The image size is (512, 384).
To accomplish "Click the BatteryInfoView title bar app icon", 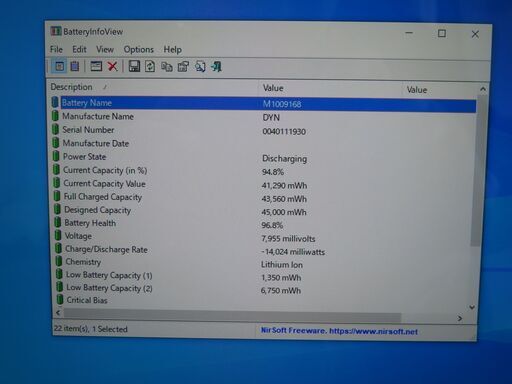I will click(56, 31).
